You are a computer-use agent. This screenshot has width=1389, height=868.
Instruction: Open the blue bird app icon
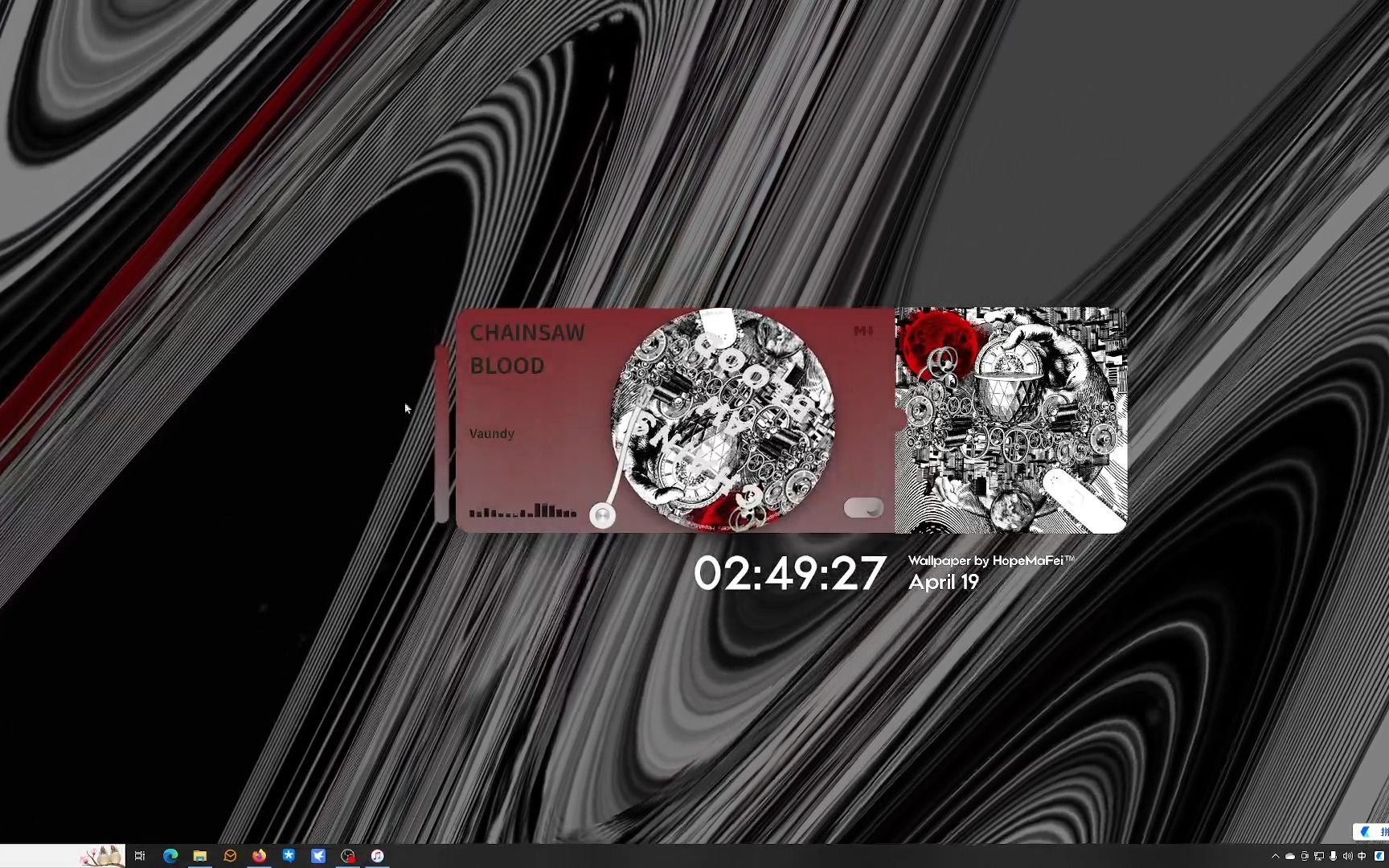point(318,856)
